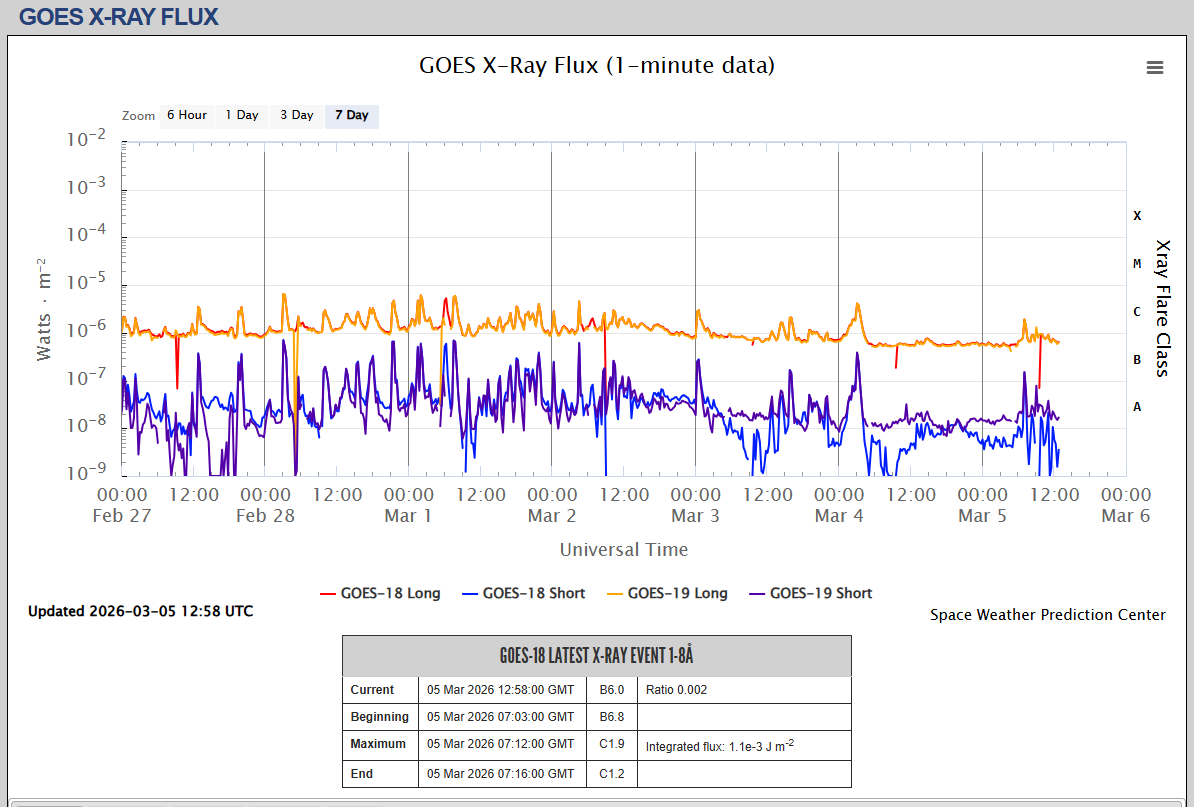The image size is (1194, 807).
Task: Open the chart context menu hamburger icon
Action: point(1155,67)
